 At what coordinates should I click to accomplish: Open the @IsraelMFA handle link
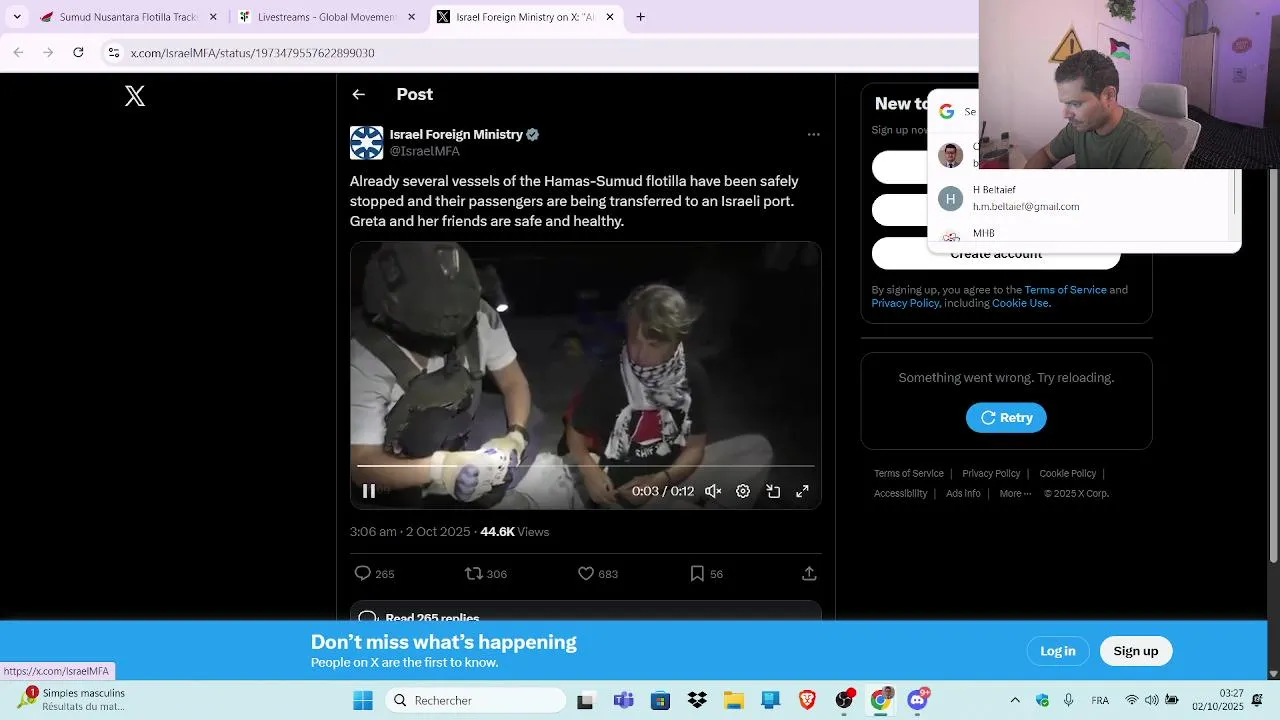[425, 151]
